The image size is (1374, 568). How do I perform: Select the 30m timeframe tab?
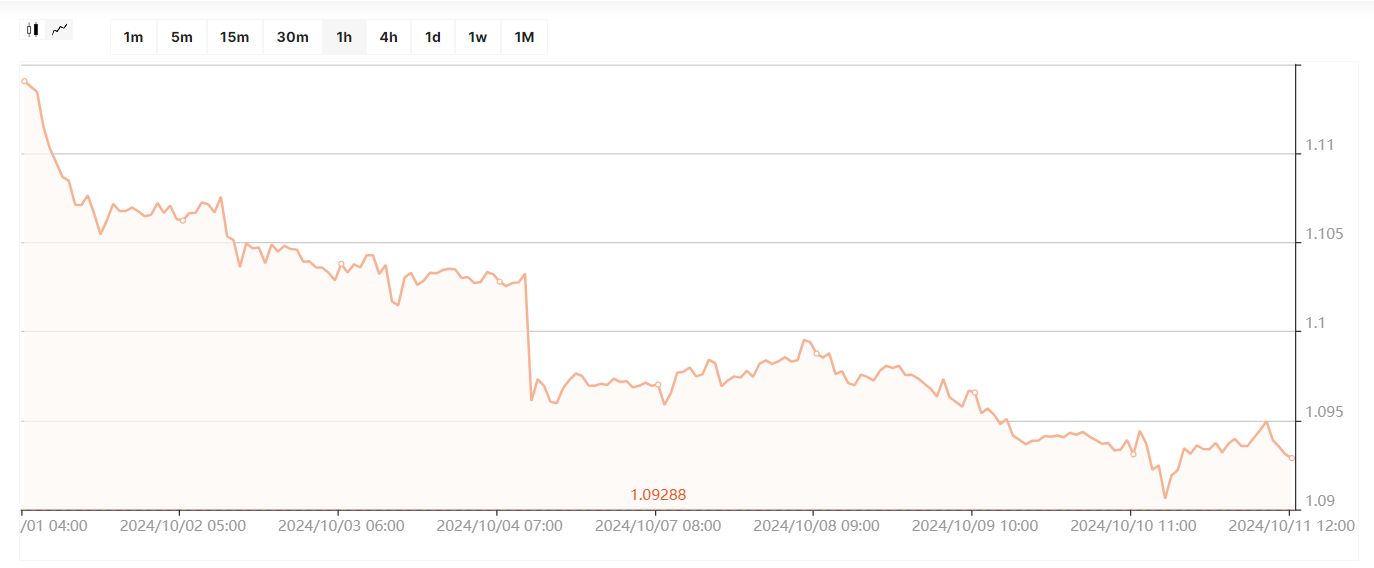pyautogui.click(x=292, y=37)
